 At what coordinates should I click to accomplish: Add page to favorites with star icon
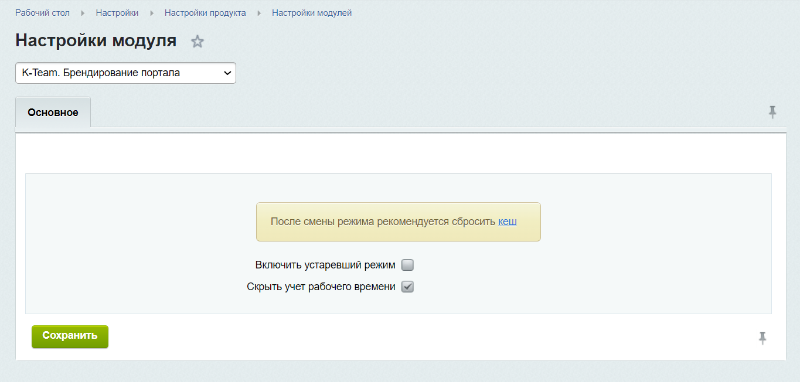[x=197, y=42]
